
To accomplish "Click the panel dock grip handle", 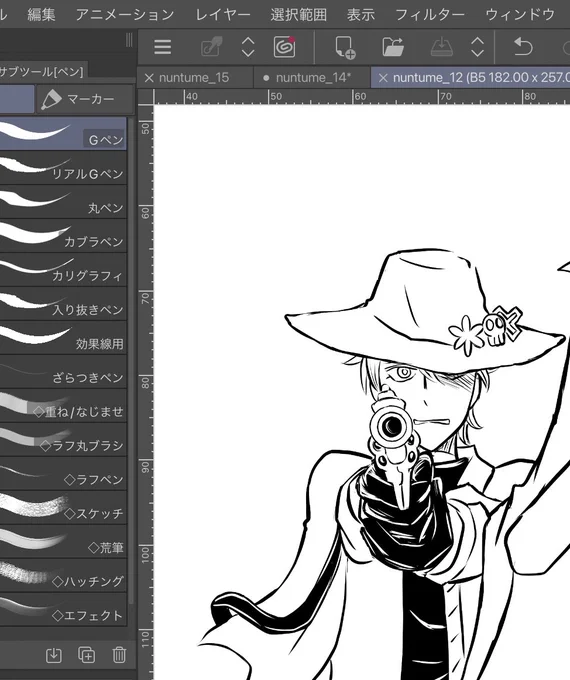I will 129,40.
